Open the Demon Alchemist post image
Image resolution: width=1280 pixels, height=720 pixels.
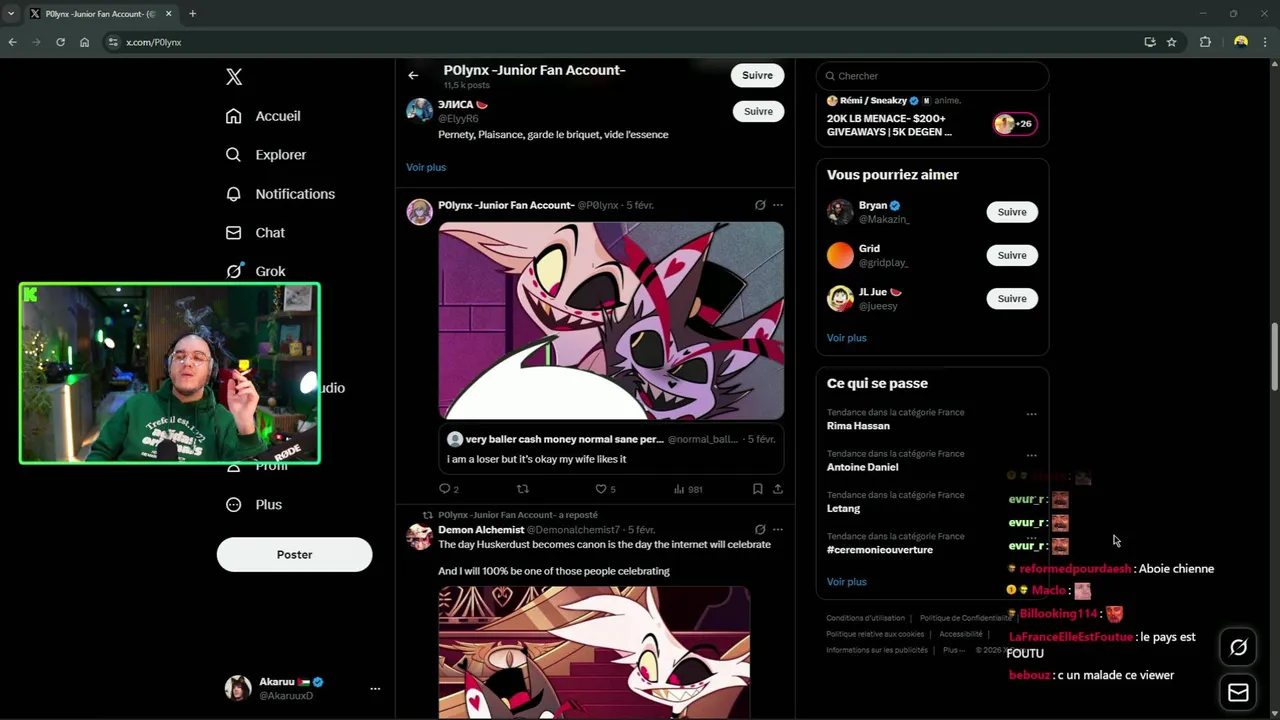pyautogui.click(x=594, y=653)
